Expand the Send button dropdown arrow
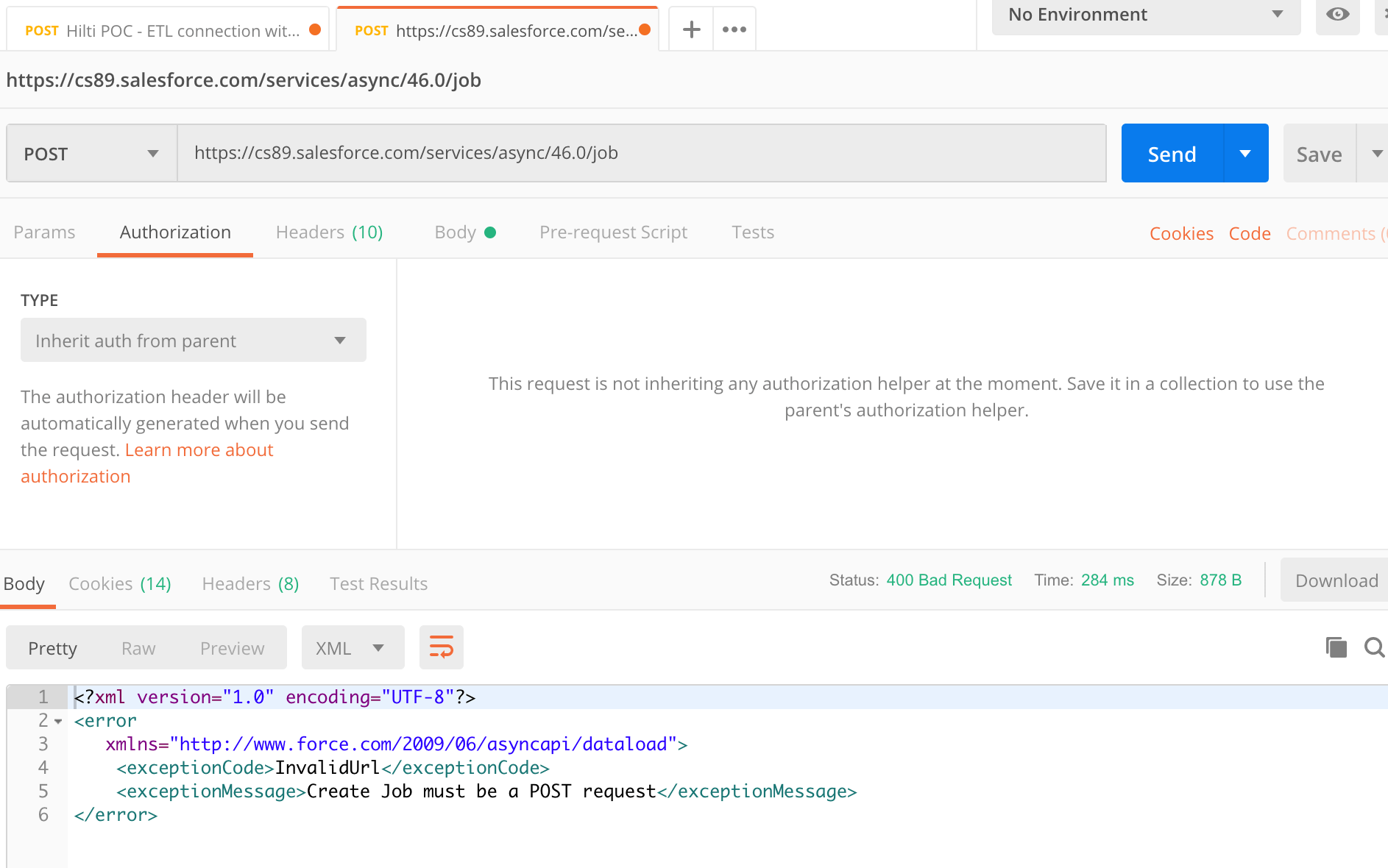The width and height of the screenshot is (1388, 868). coord(1245,154)
